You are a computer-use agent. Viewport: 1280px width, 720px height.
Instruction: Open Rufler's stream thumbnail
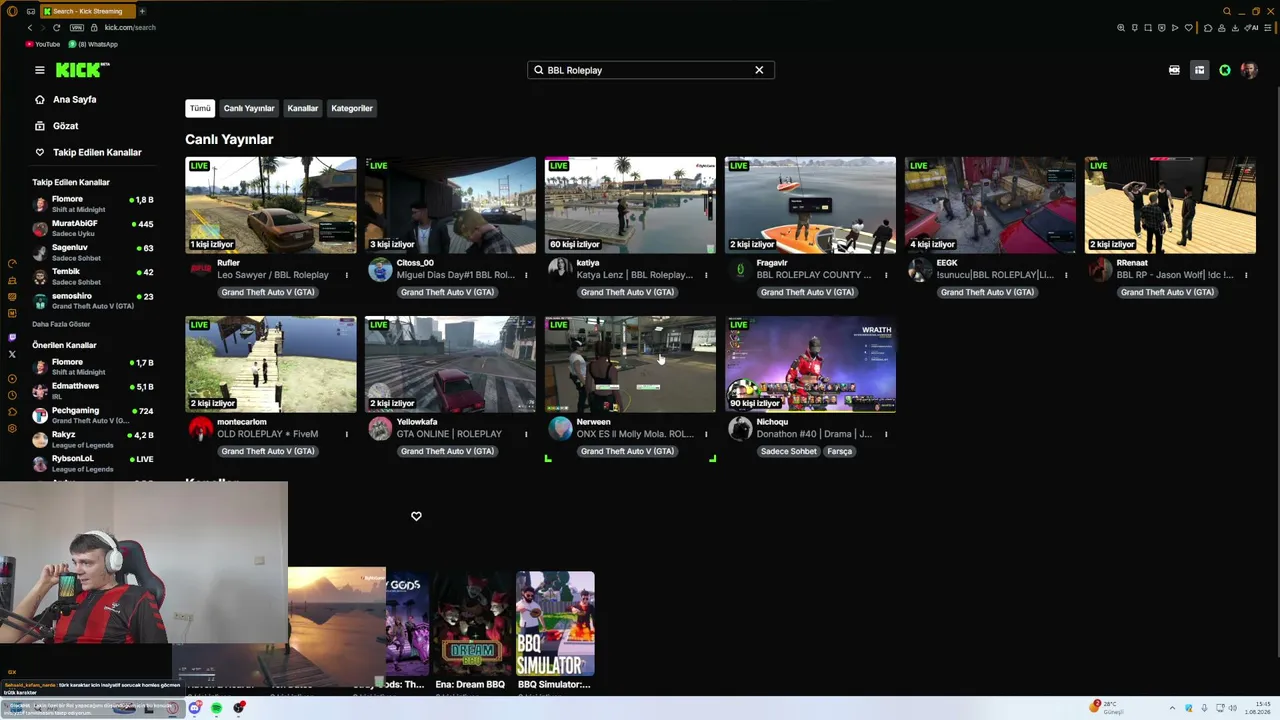click(270, 205)
